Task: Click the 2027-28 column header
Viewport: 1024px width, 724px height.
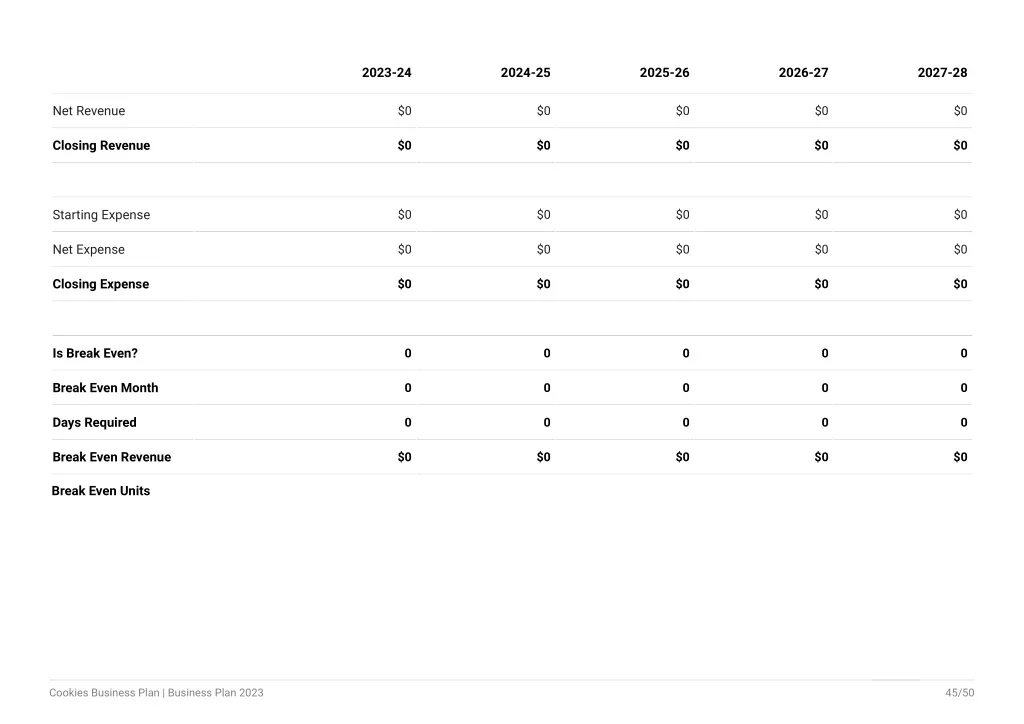Action: tap(942, 73)
